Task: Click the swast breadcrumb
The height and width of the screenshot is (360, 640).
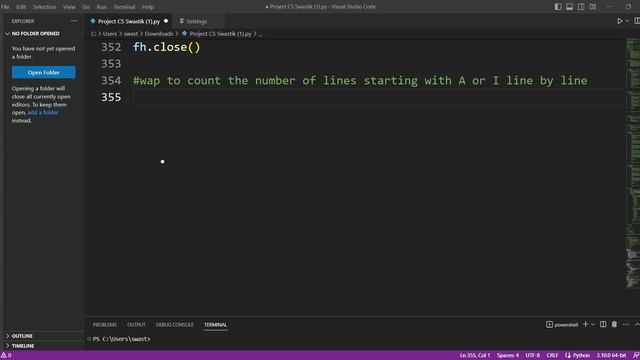Action: (x=131, y=34)
